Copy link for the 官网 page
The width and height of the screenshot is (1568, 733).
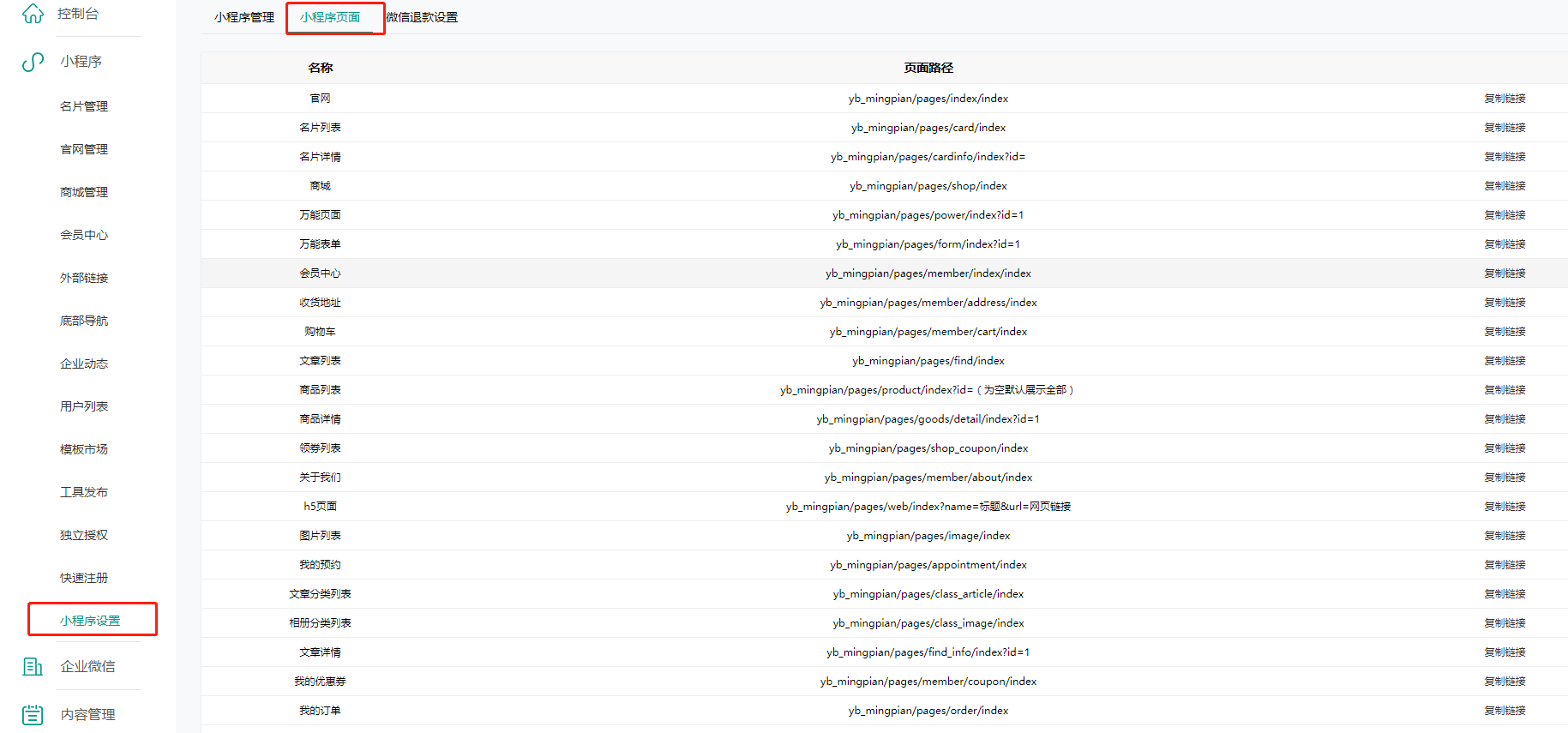click(x=1505, y=99)
